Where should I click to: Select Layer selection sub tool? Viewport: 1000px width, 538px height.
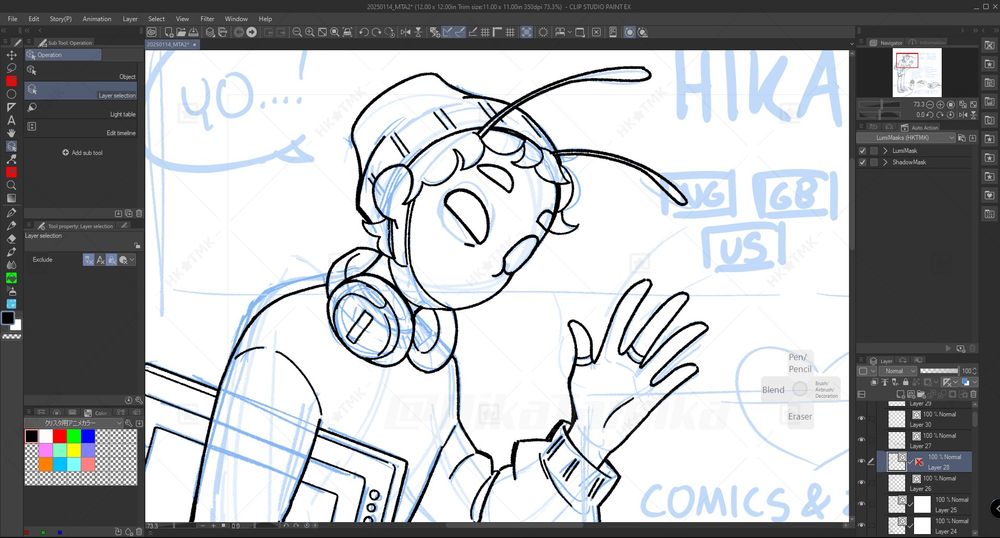click(x=81, y=91)
